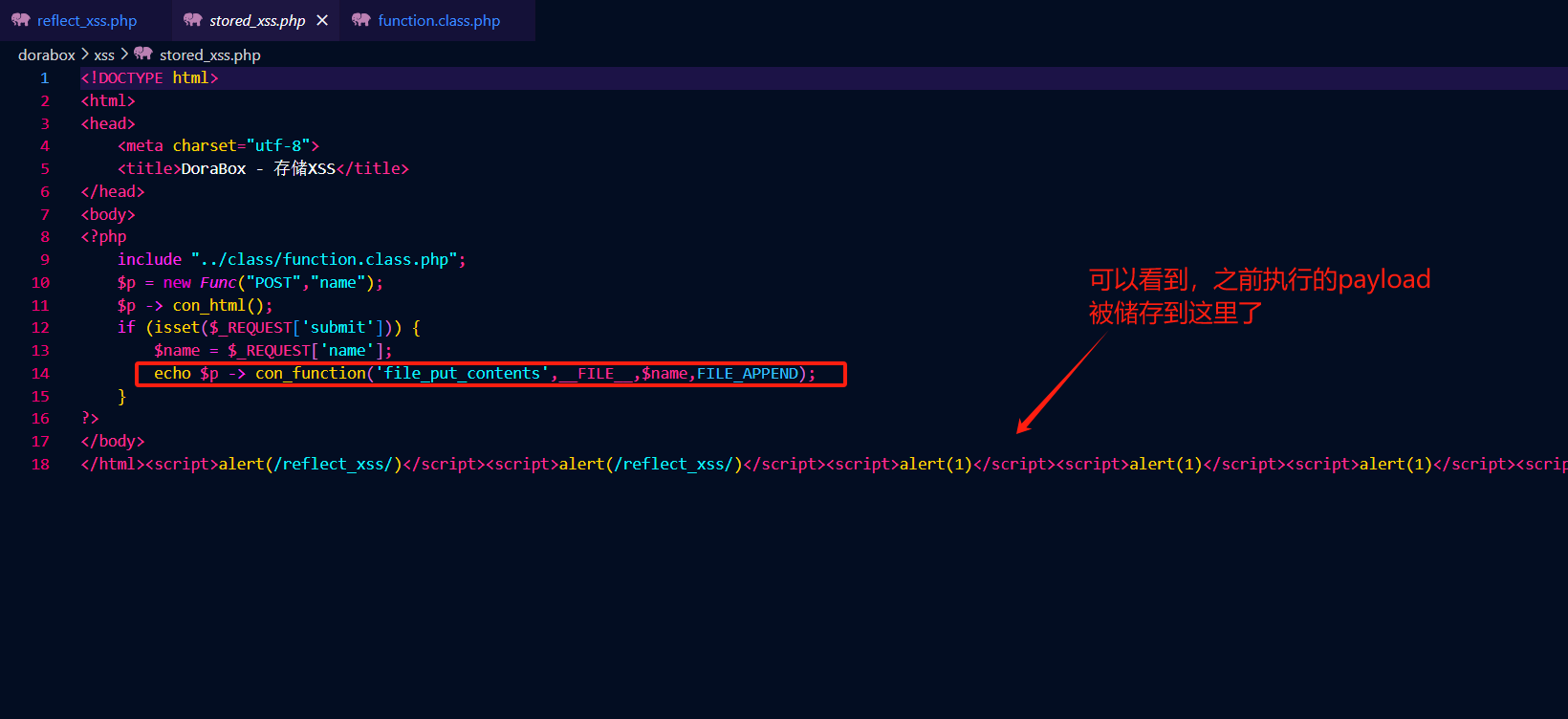Close the stored_xss.php tab

pyautogui.click(x=322, y=20)
